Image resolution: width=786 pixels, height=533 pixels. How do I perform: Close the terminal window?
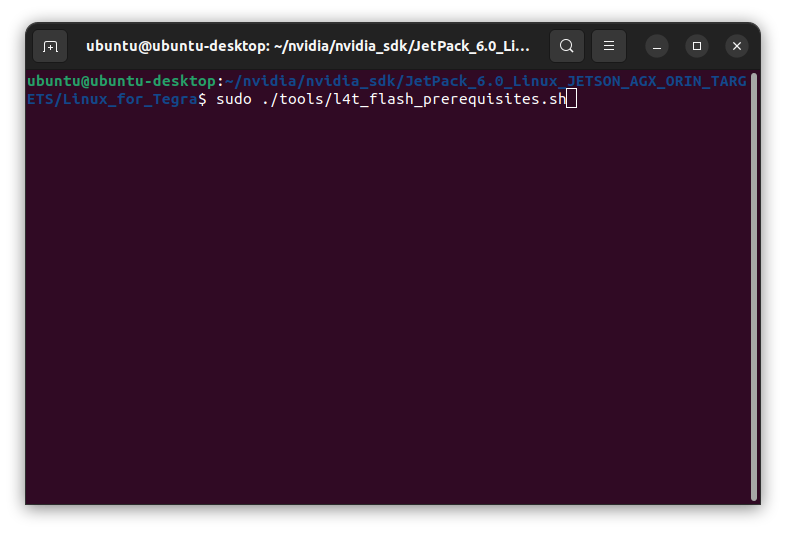[737, 46]
